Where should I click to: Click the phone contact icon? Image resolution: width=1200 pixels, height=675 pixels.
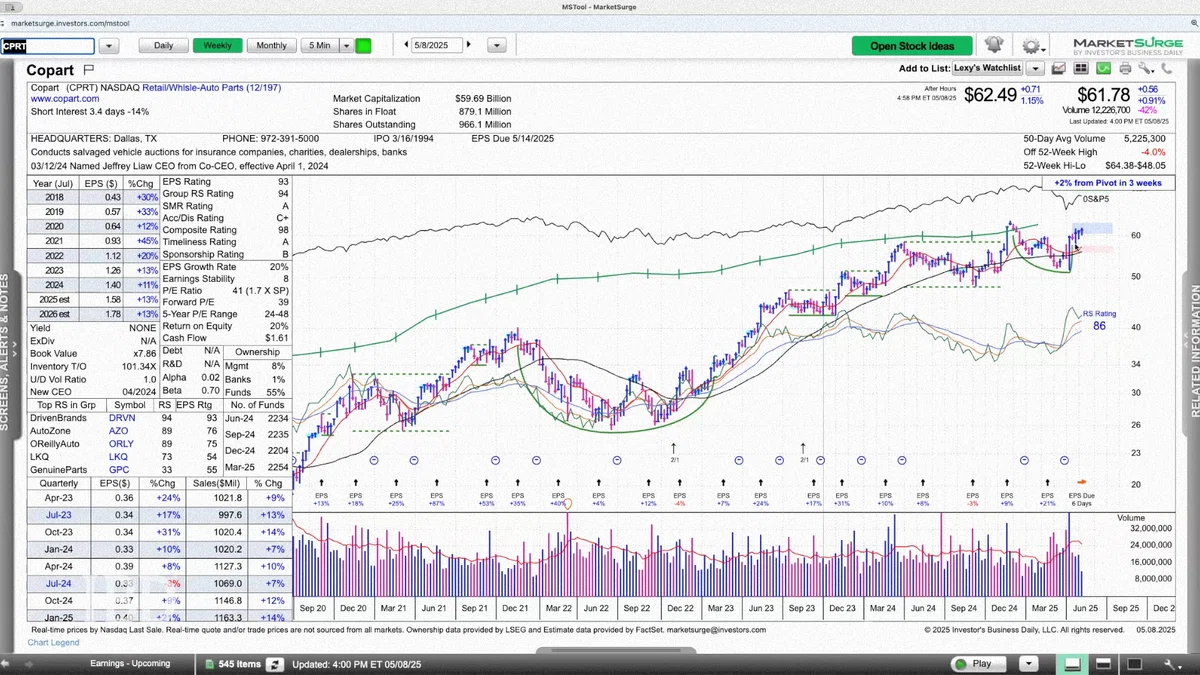pyautogui.click(x=1166, y=68)
